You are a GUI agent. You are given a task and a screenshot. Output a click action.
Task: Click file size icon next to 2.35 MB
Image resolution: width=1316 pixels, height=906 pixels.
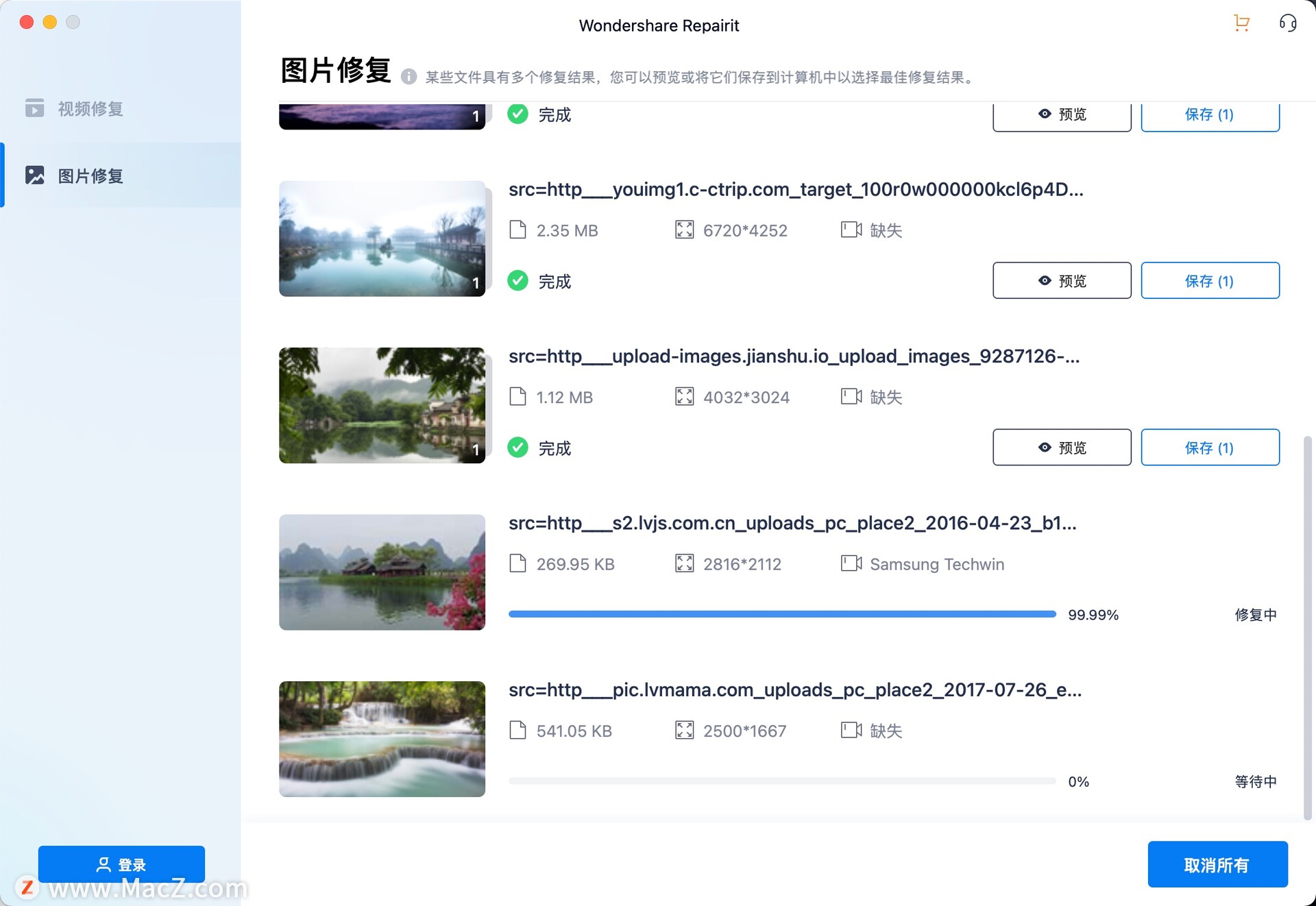(517, 230)
